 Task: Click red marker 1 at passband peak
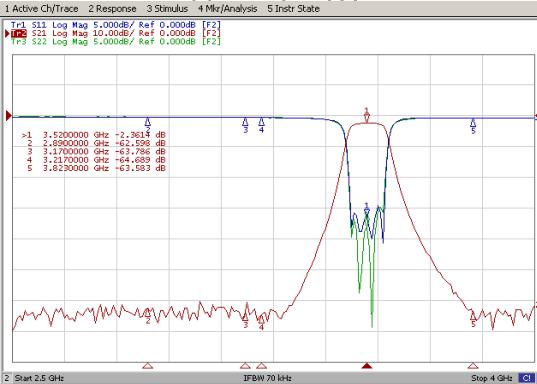coord(367,117)
